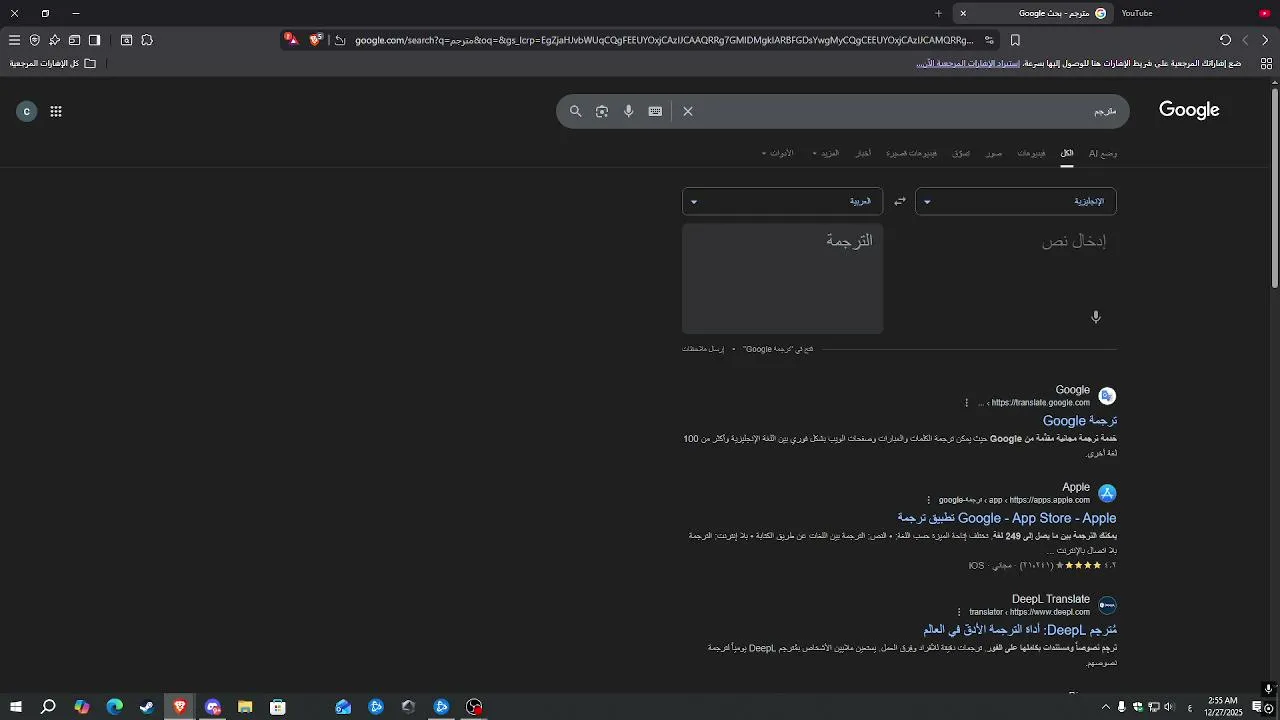The image size is (1280, 720).
Task: Open the Google apps grid icon
Action: coord(56,111)
